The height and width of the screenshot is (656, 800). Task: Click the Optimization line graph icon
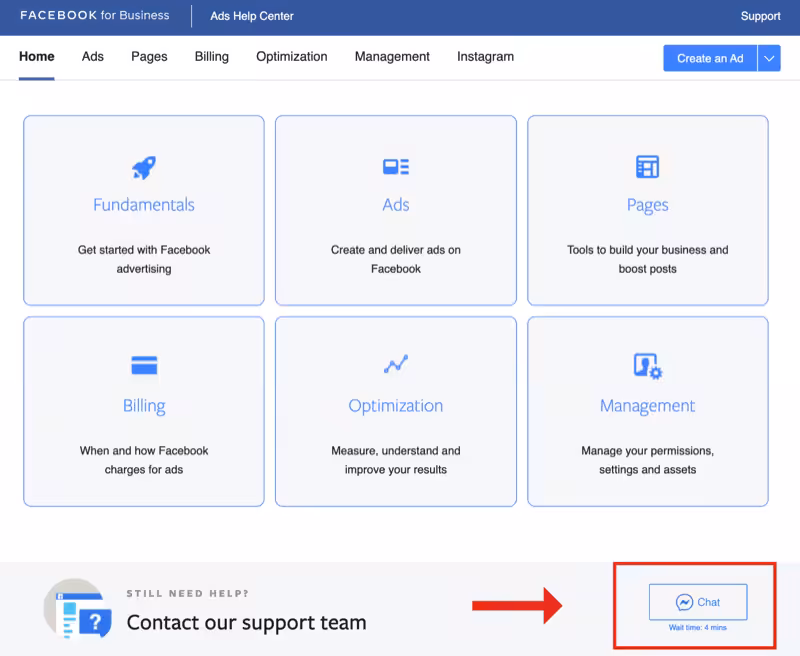point(396,365)
